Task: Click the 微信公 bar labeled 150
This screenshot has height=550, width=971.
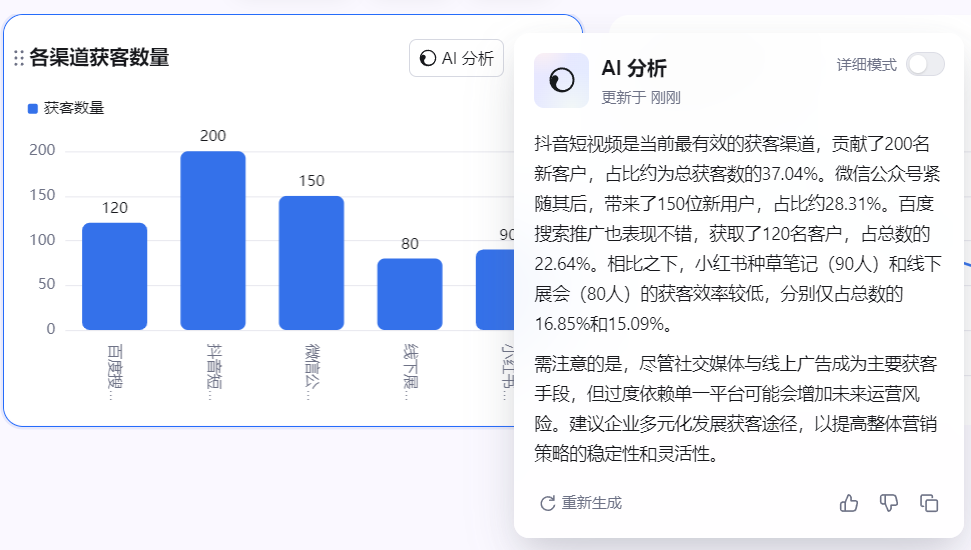Action: tap(311, 263)
